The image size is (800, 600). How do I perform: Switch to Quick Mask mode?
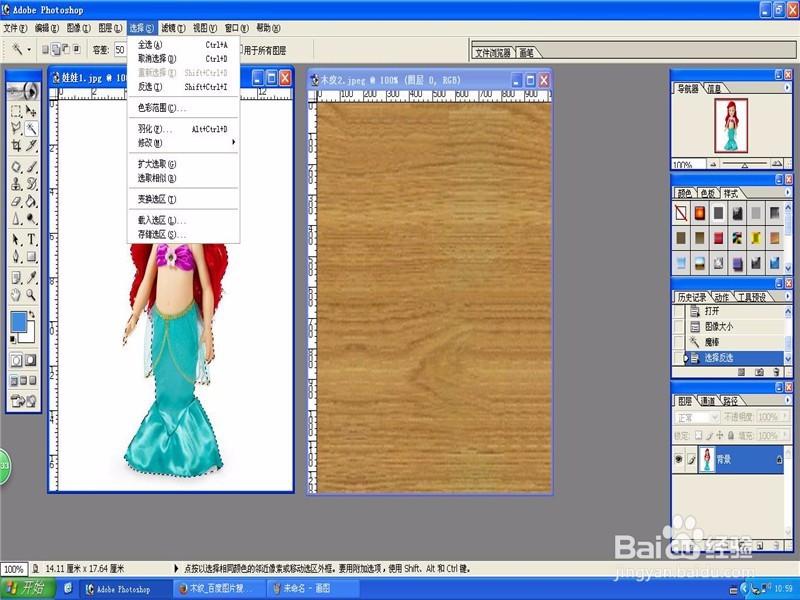pyautogui.click(x=31, y=361)
